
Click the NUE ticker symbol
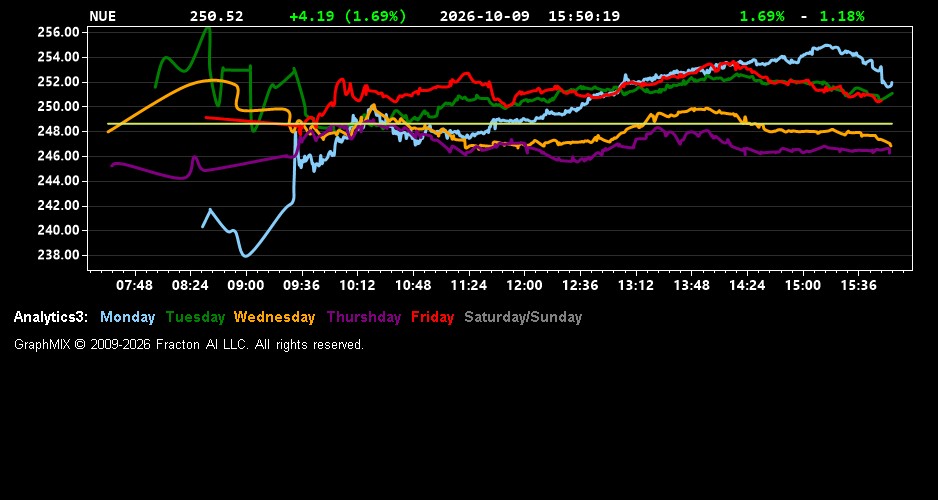pos(102,16)
